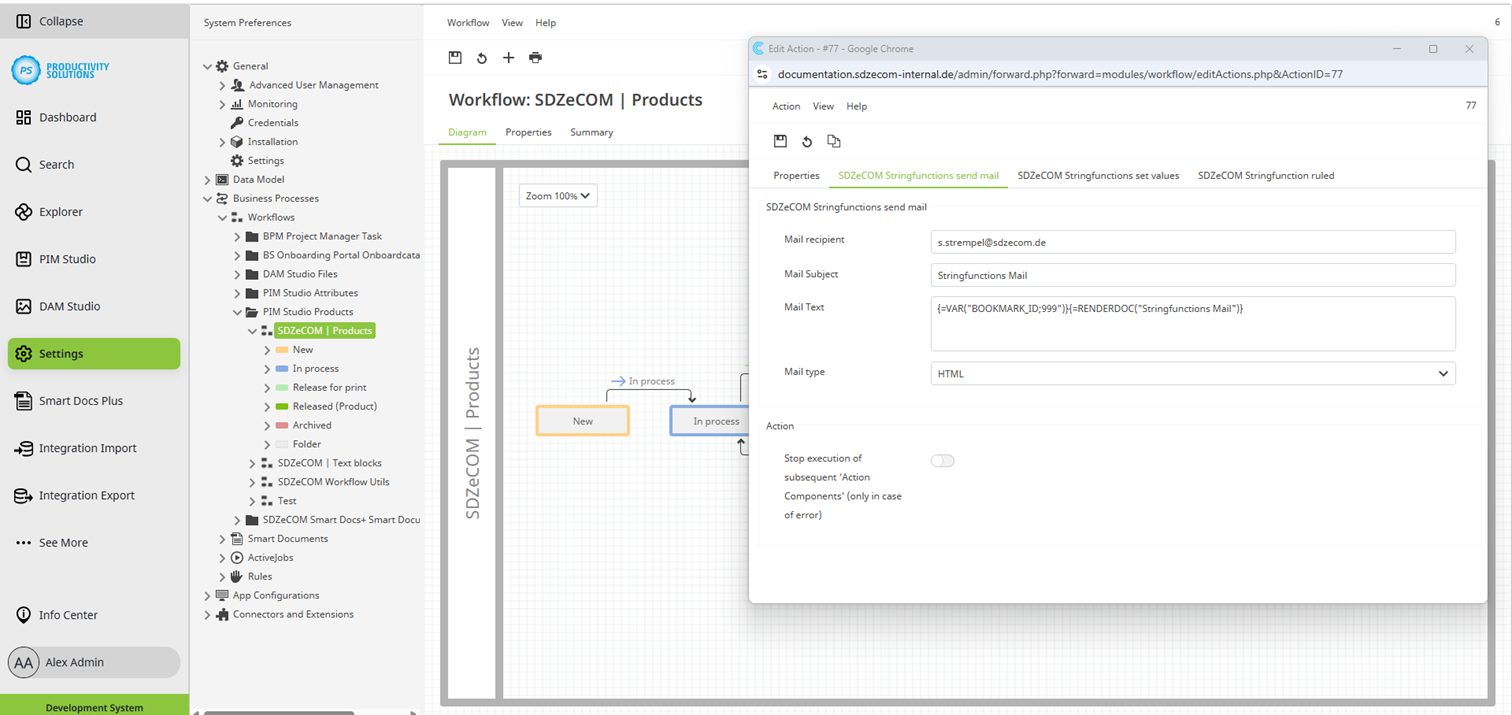Viewport: 1512px width, 715px height.
Task: Open the Explorer module
Action: pos(60,212)
